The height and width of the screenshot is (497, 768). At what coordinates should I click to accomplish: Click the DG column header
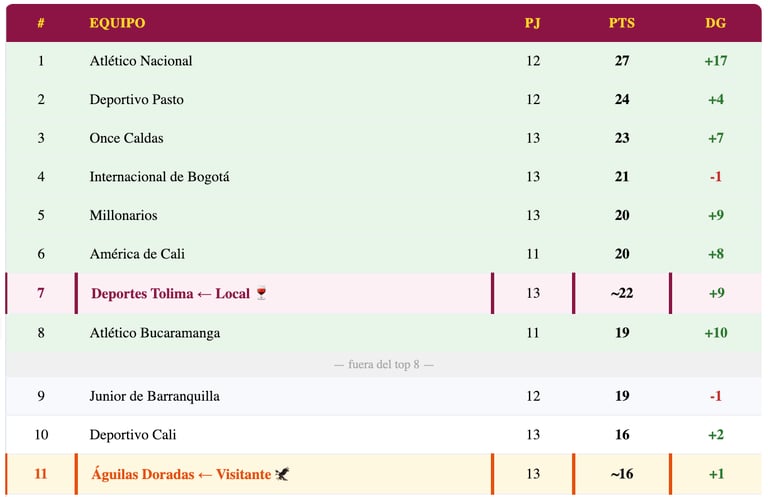pyautogui.click(x=715, y=23)
